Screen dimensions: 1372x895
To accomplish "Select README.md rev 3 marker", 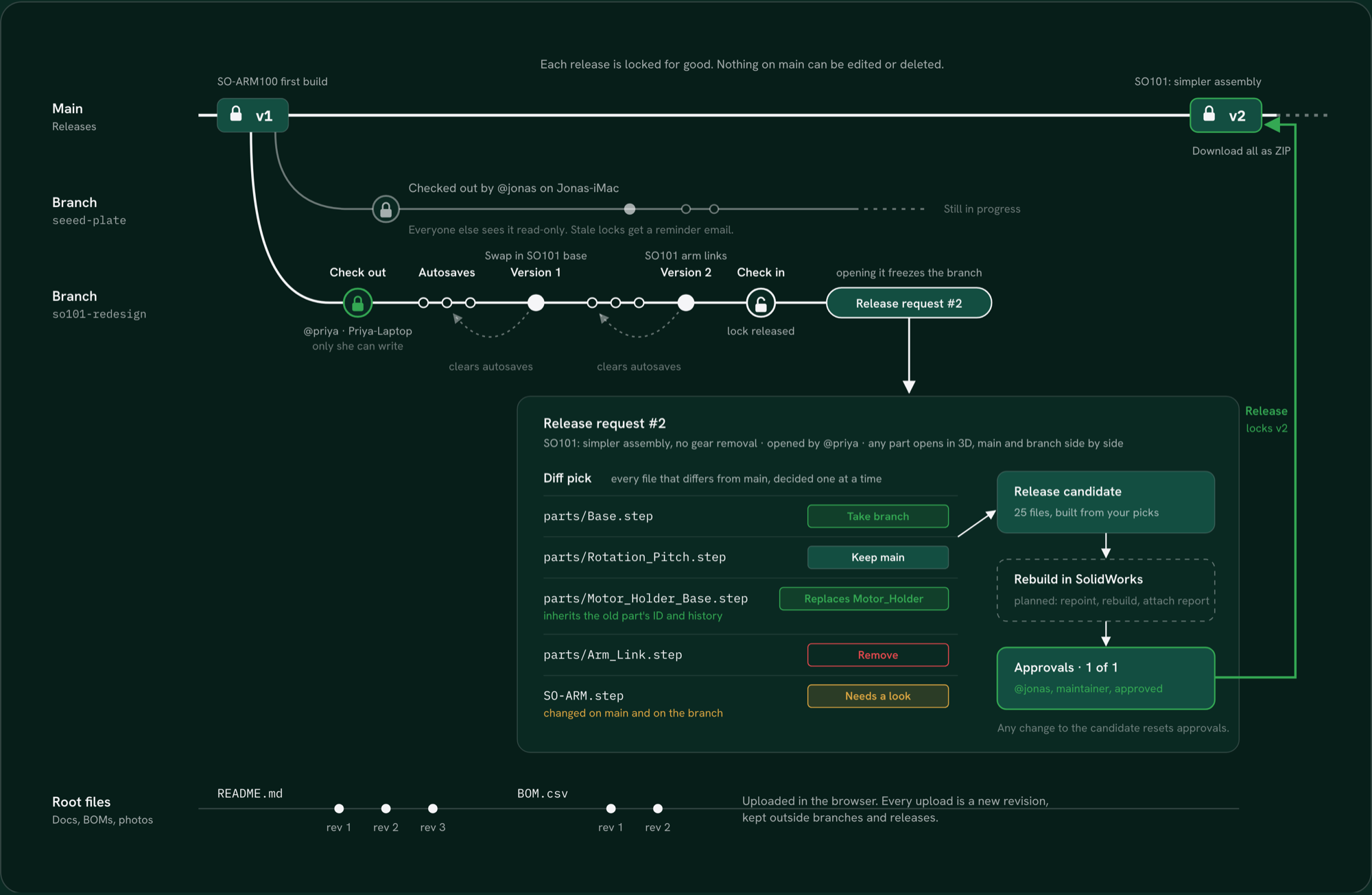I will 433,809.
